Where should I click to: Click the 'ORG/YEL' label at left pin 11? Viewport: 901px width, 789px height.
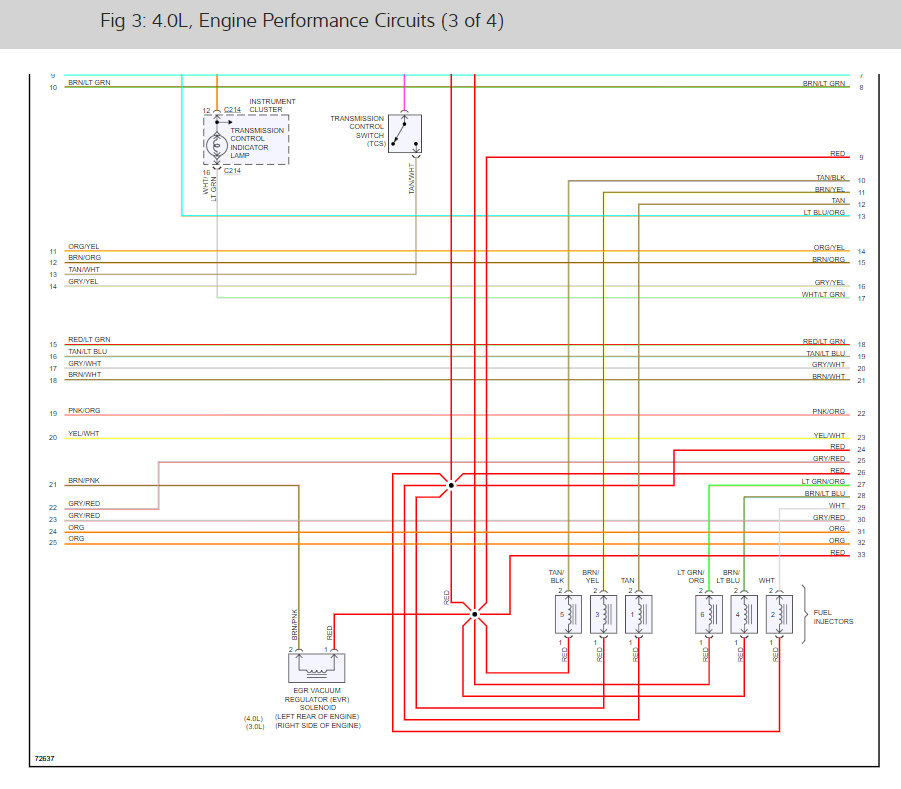tap(83, 247)
